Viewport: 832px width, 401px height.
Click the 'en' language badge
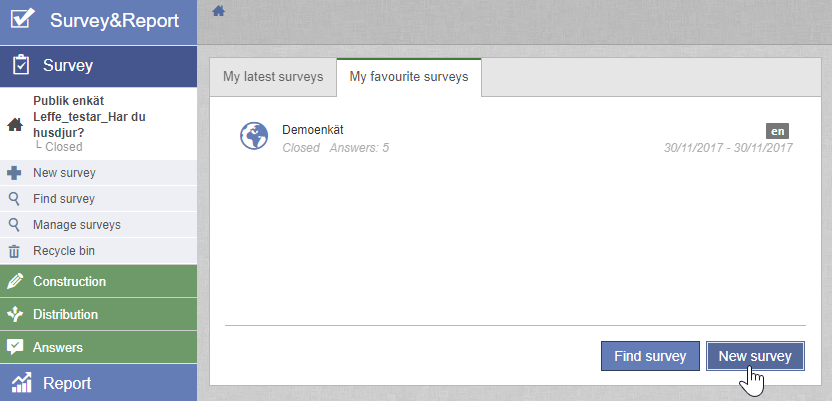[x=778, y=130]
